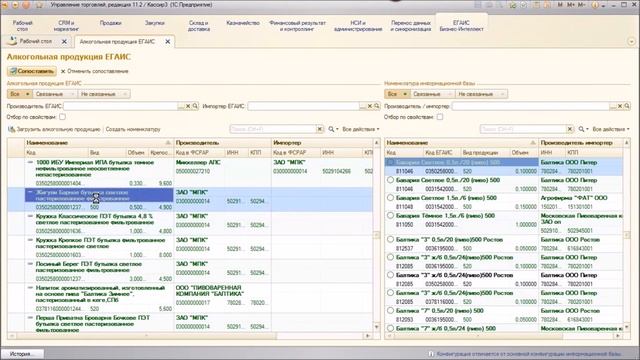Open right table Все действия dropdown
Image resolution: width=640 pixels, height=360 pixels.
(x=611, y=129)
